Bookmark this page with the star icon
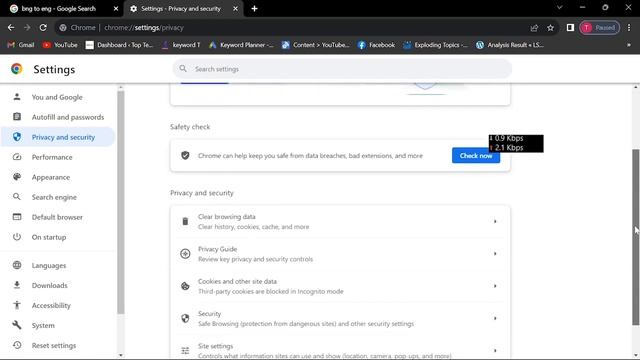The image size is (640, 360). (x=550, y=28)
